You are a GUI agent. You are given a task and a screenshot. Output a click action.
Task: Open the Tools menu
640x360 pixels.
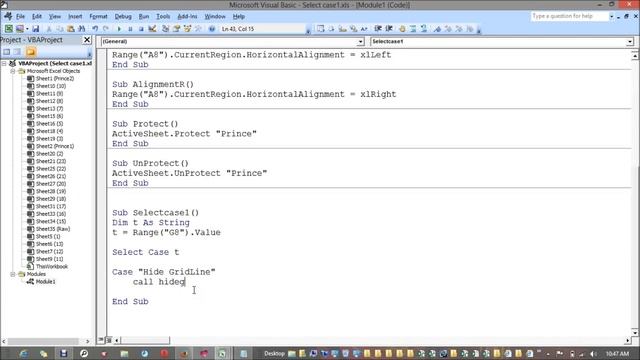163,16
